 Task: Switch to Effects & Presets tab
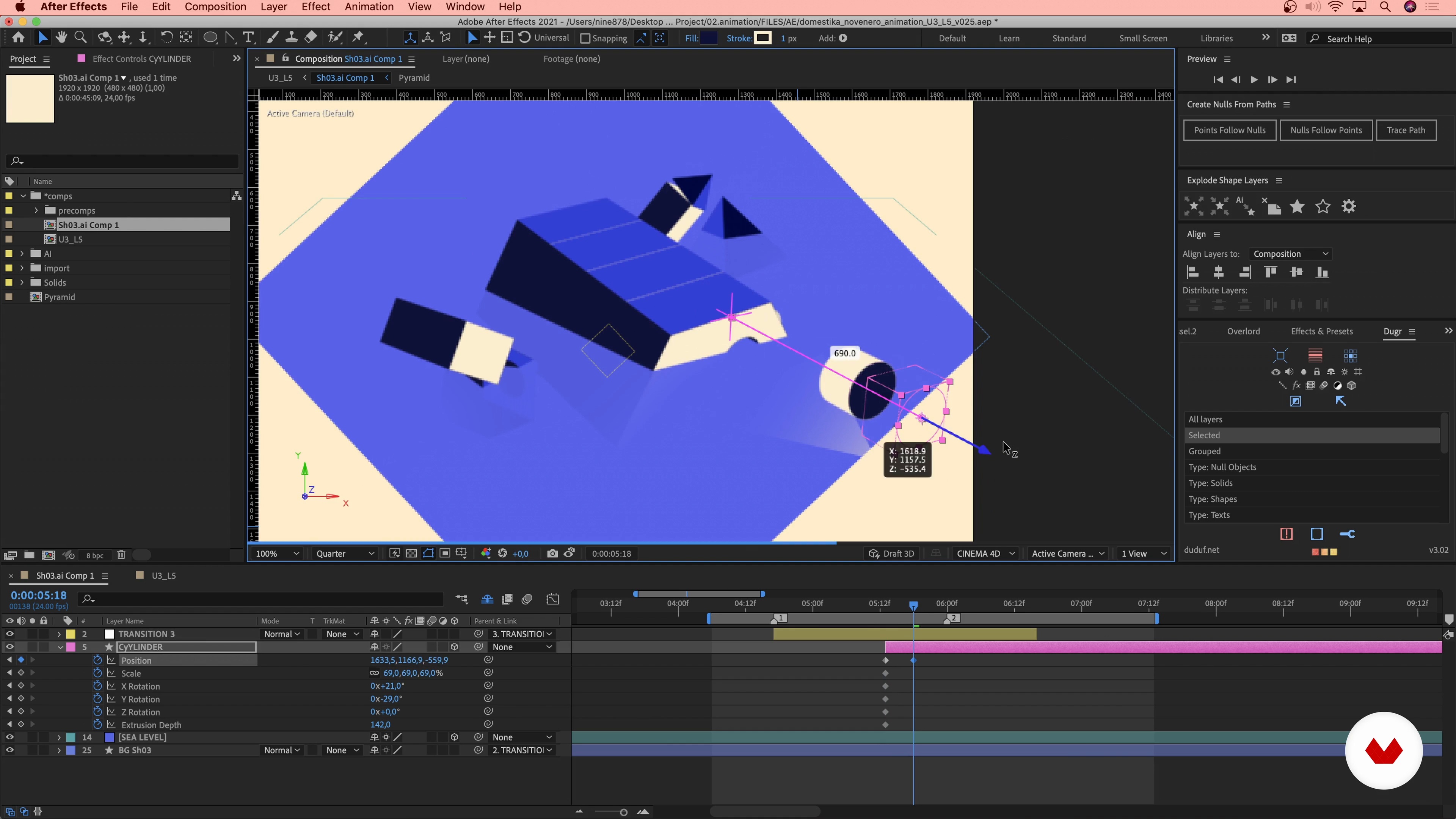click(x=1321, y=331)
